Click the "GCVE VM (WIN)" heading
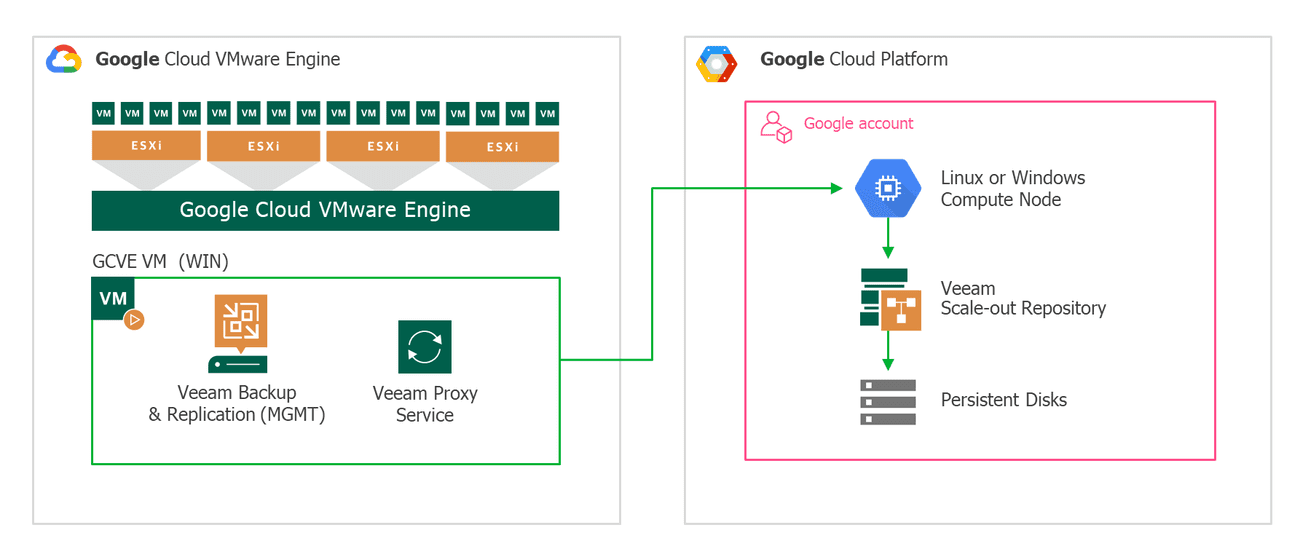Viewport: 1300px width, 557px height. point(160,262)
